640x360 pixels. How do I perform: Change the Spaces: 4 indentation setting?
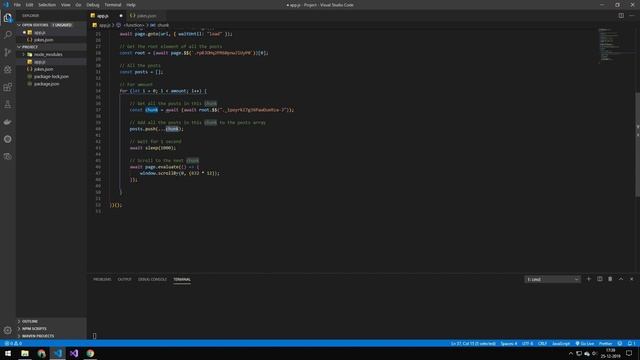point(509,344)
